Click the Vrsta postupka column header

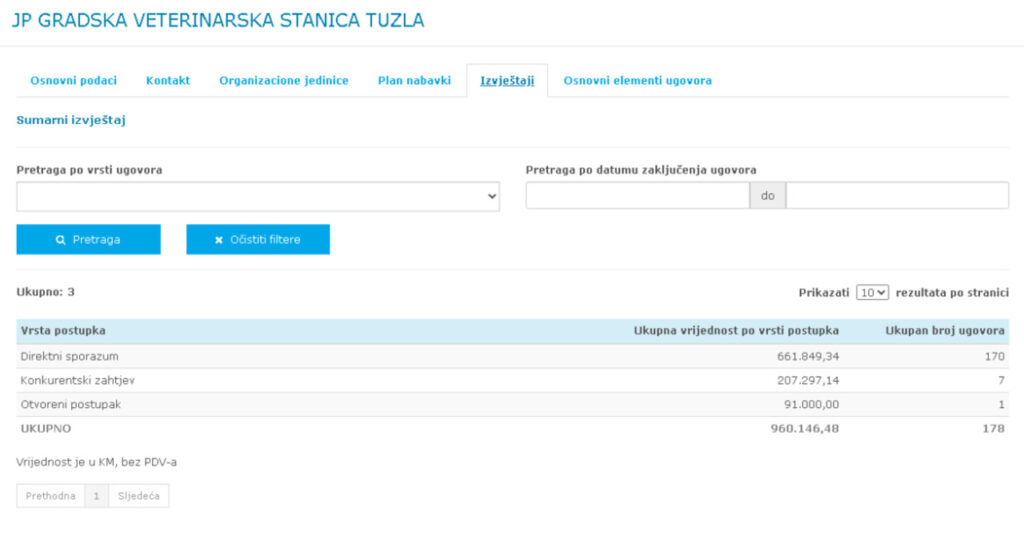tap(63, 331)
